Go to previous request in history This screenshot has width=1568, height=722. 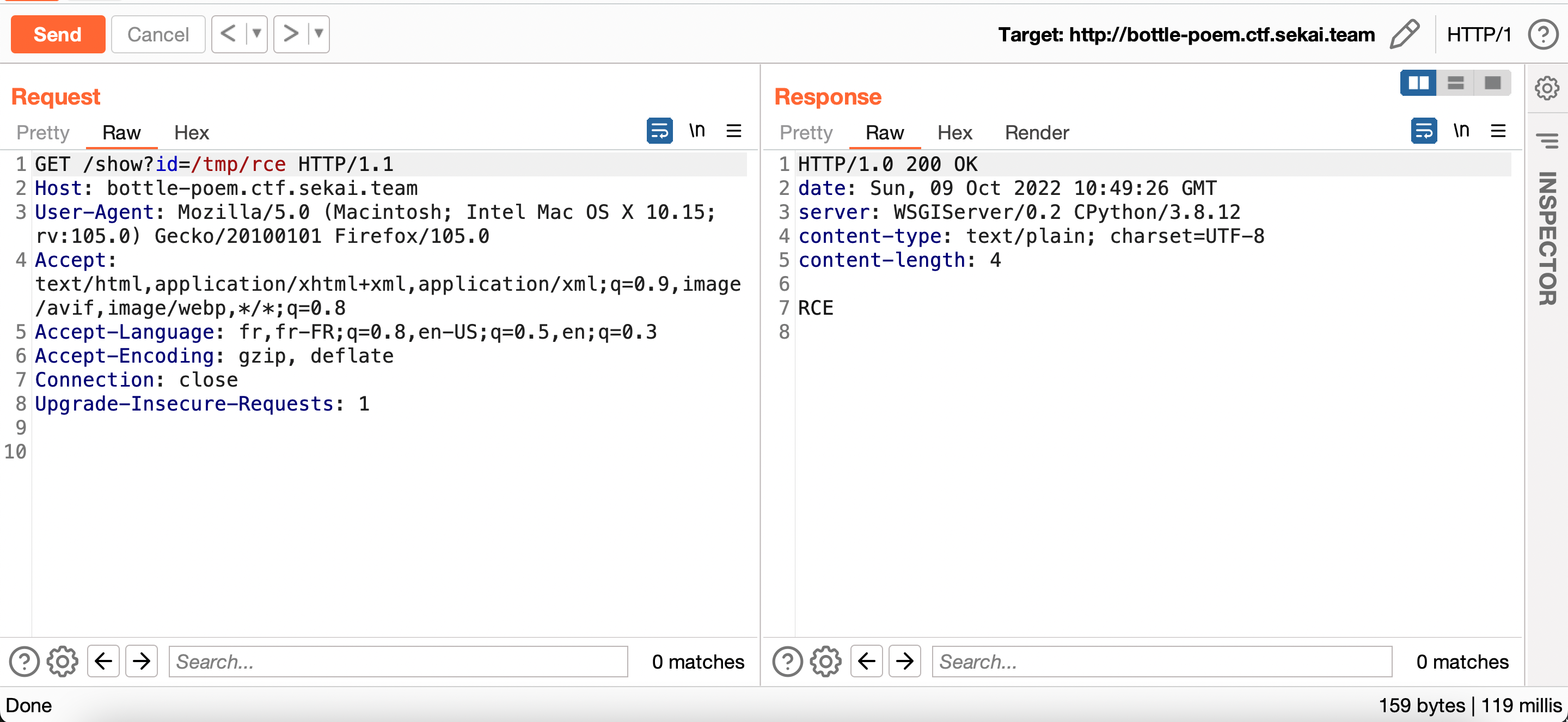pos(228,34)
